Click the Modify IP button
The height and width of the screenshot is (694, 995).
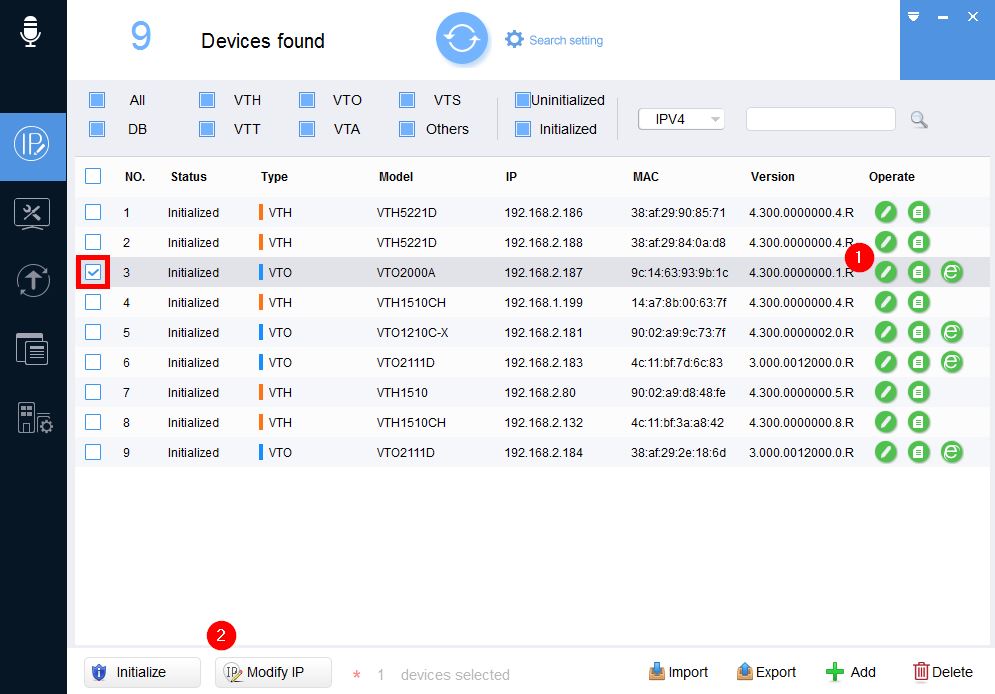click(x=273, y=672)
